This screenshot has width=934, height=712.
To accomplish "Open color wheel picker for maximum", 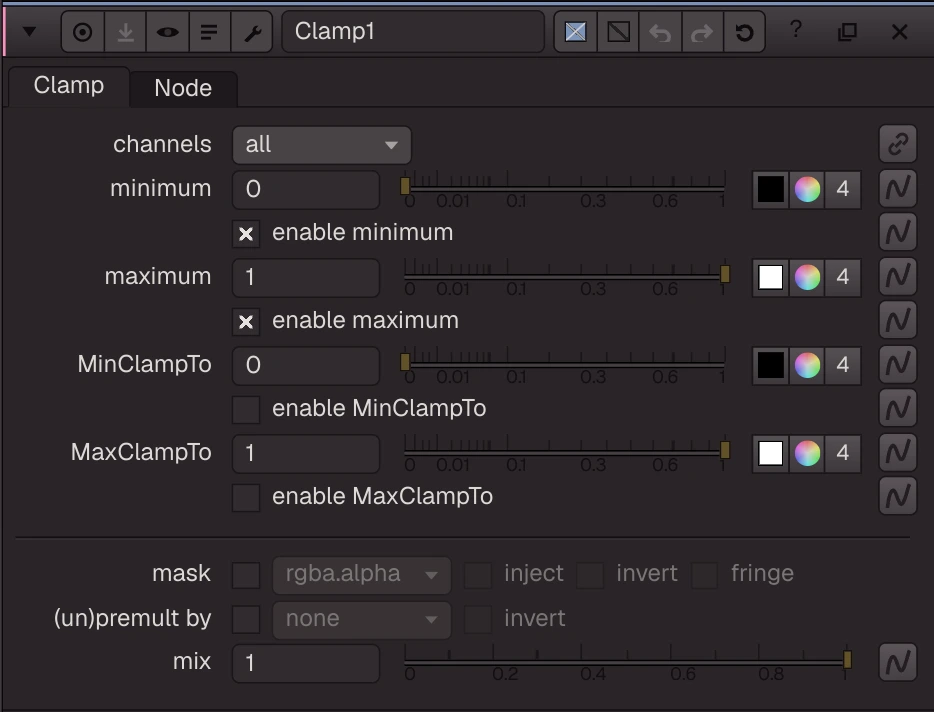I will [807, 278].
